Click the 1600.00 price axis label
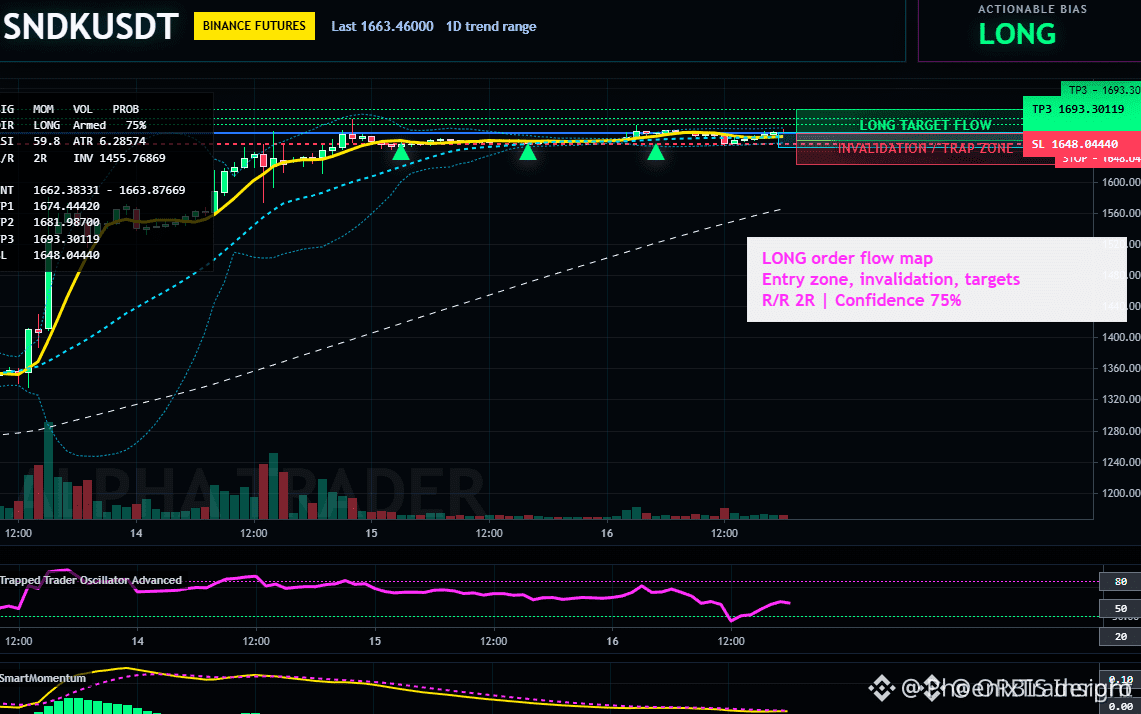The height and width of the screenshot is (714, 1141). [x=1119, y=182]
